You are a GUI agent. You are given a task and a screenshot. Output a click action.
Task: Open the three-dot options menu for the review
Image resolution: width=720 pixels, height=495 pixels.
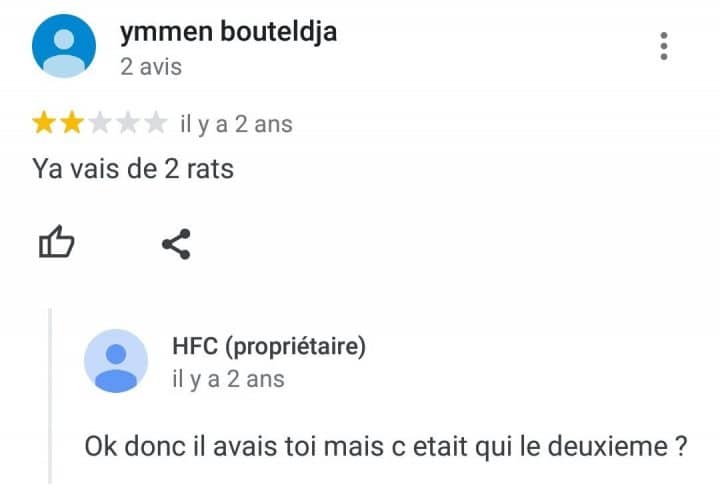tap(664, 46)
